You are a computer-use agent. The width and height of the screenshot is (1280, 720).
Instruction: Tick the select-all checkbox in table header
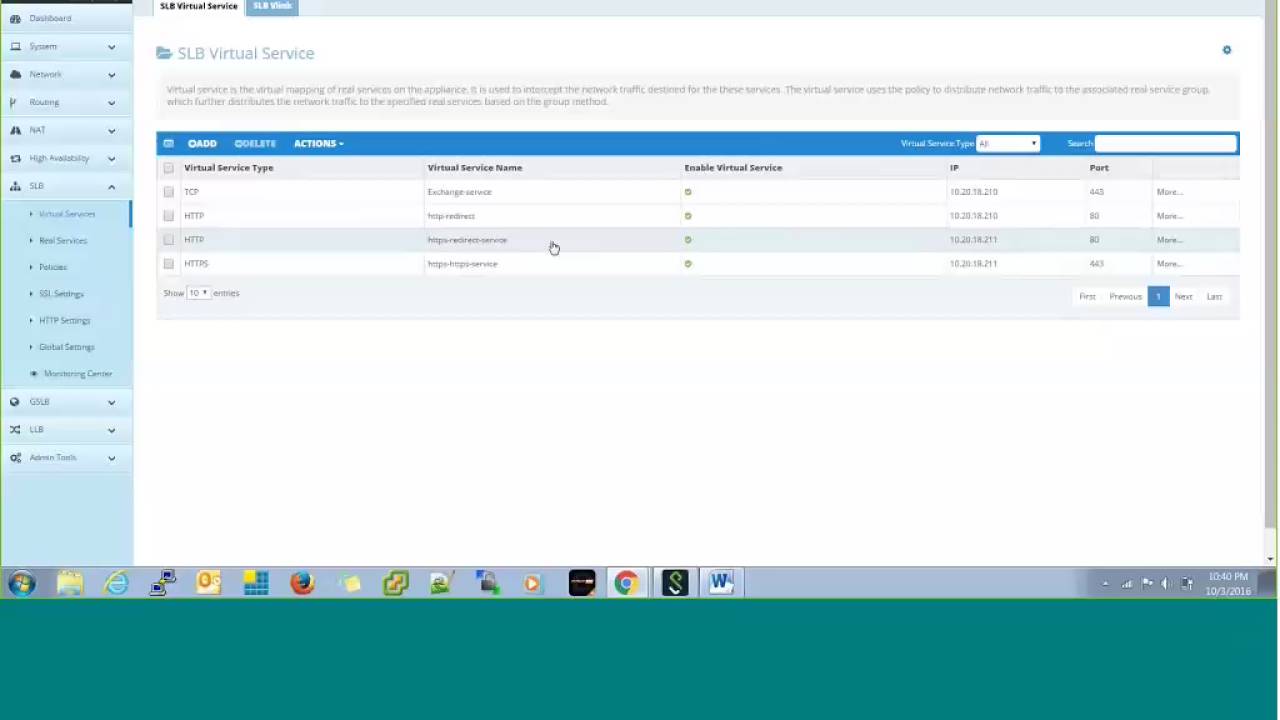pos(168,168)
